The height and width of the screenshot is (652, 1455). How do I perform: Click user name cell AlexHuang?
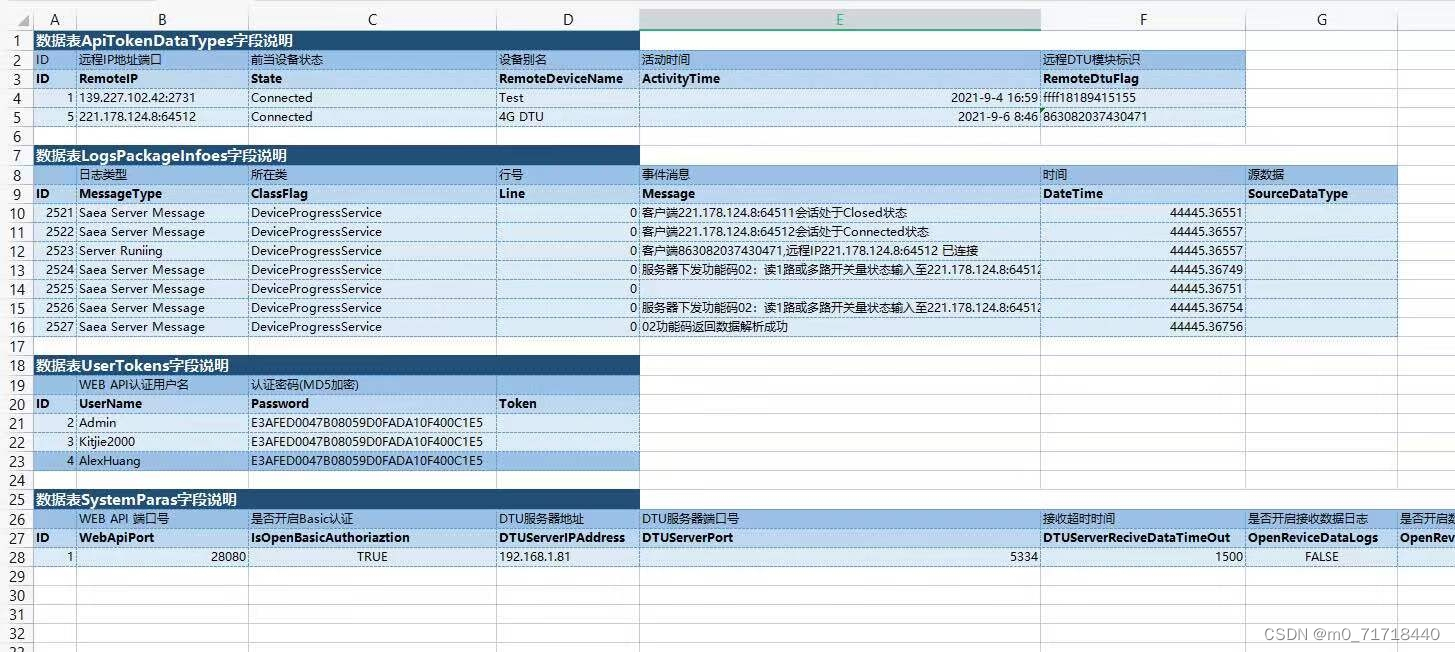162,461
